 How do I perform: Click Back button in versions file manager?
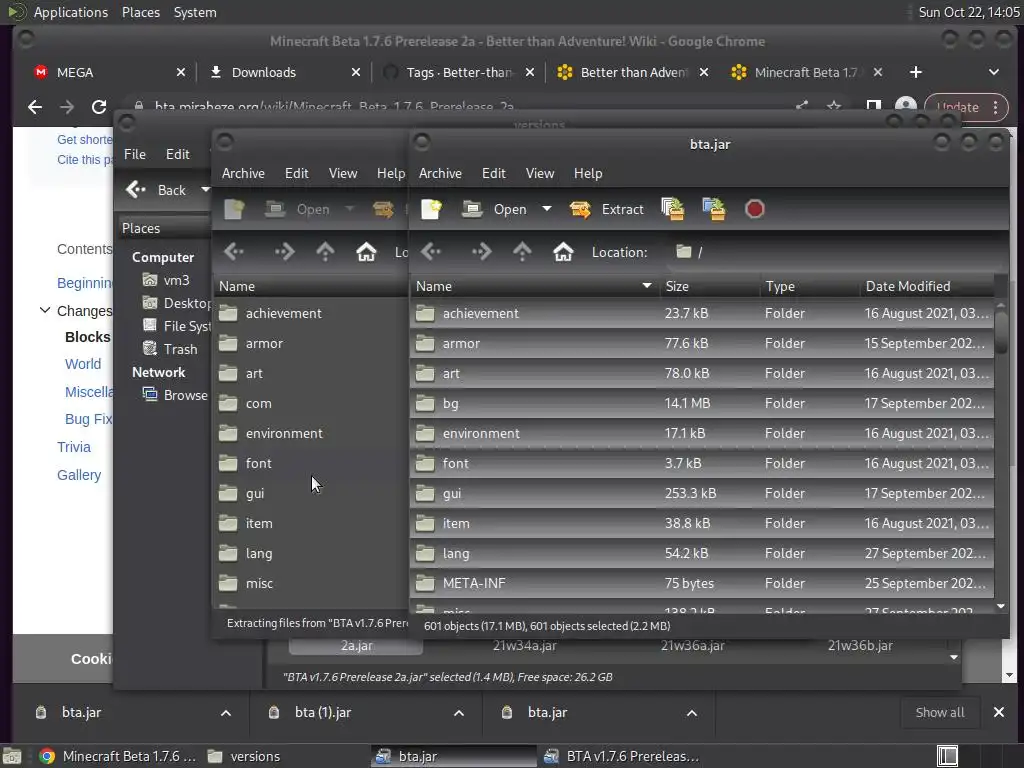(x=156, y=190)
